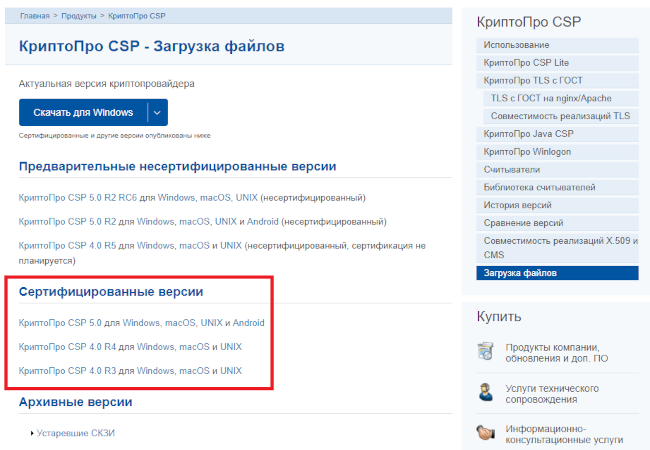Click Android link in certified 5.0 row
Viewport: 650px width, 450px height.
249,323
